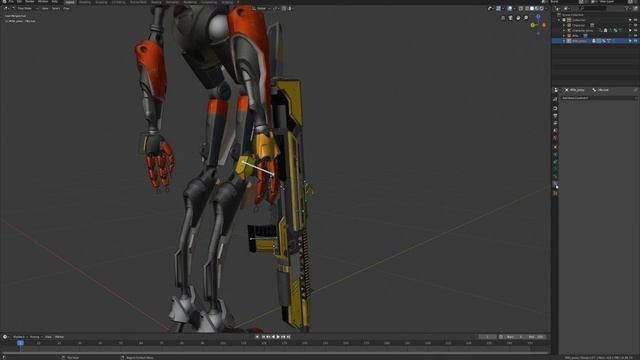Open the viewport shading options dropdown arrow
This screenshot has width=640, height=360.
point(546,9)
